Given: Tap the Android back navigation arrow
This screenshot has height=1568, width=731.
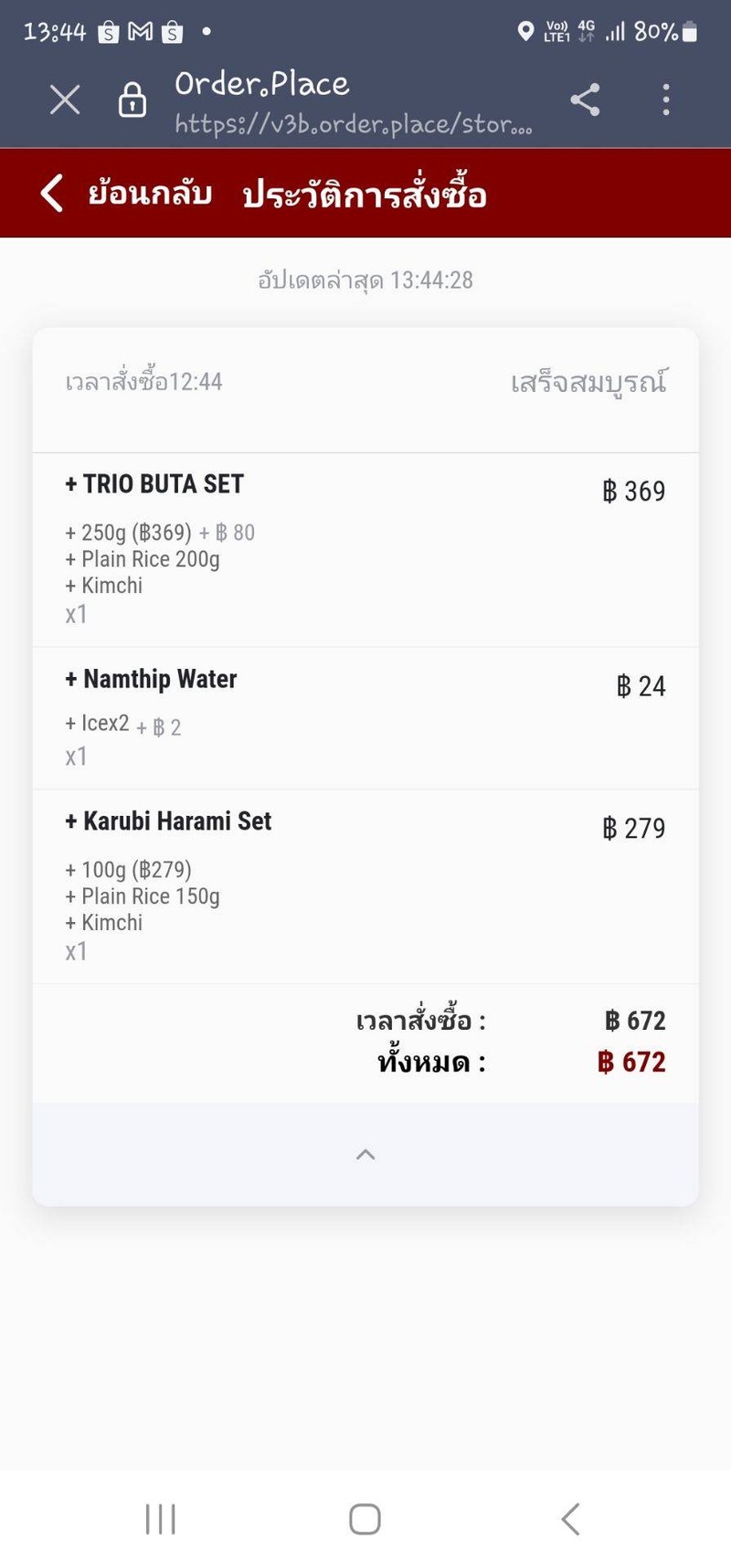Looking at the screenshot, I should (570, 1519).
